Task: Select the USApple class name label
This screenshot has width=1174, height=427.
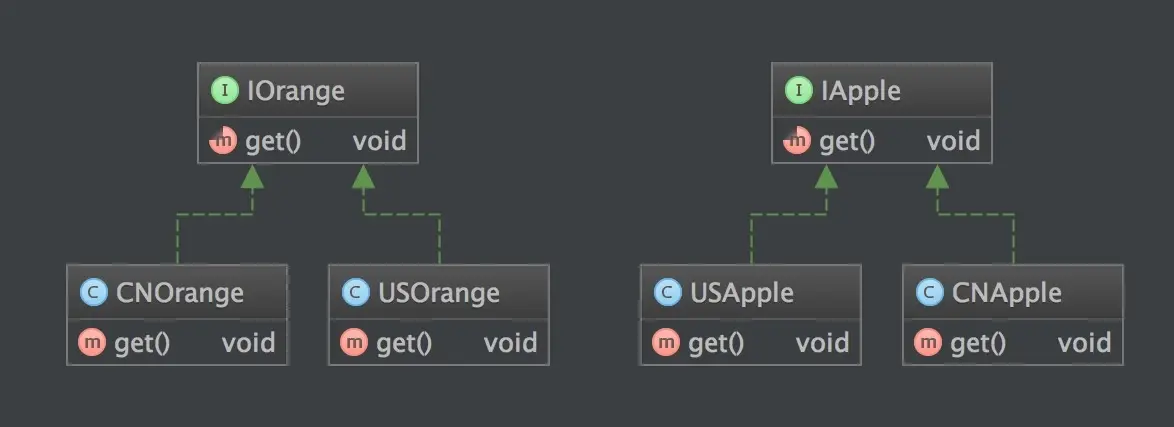Action: (x=741, y=293)
